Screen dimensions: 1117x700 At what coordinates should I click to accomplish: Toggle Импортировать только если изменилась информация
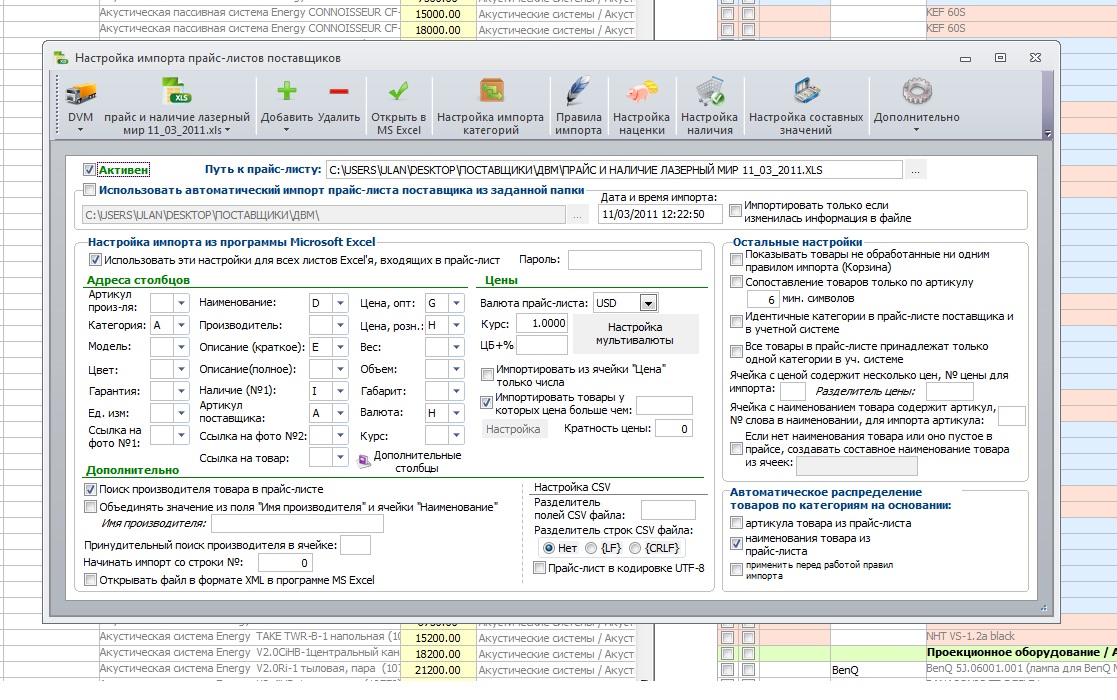[x=735, y=211]
